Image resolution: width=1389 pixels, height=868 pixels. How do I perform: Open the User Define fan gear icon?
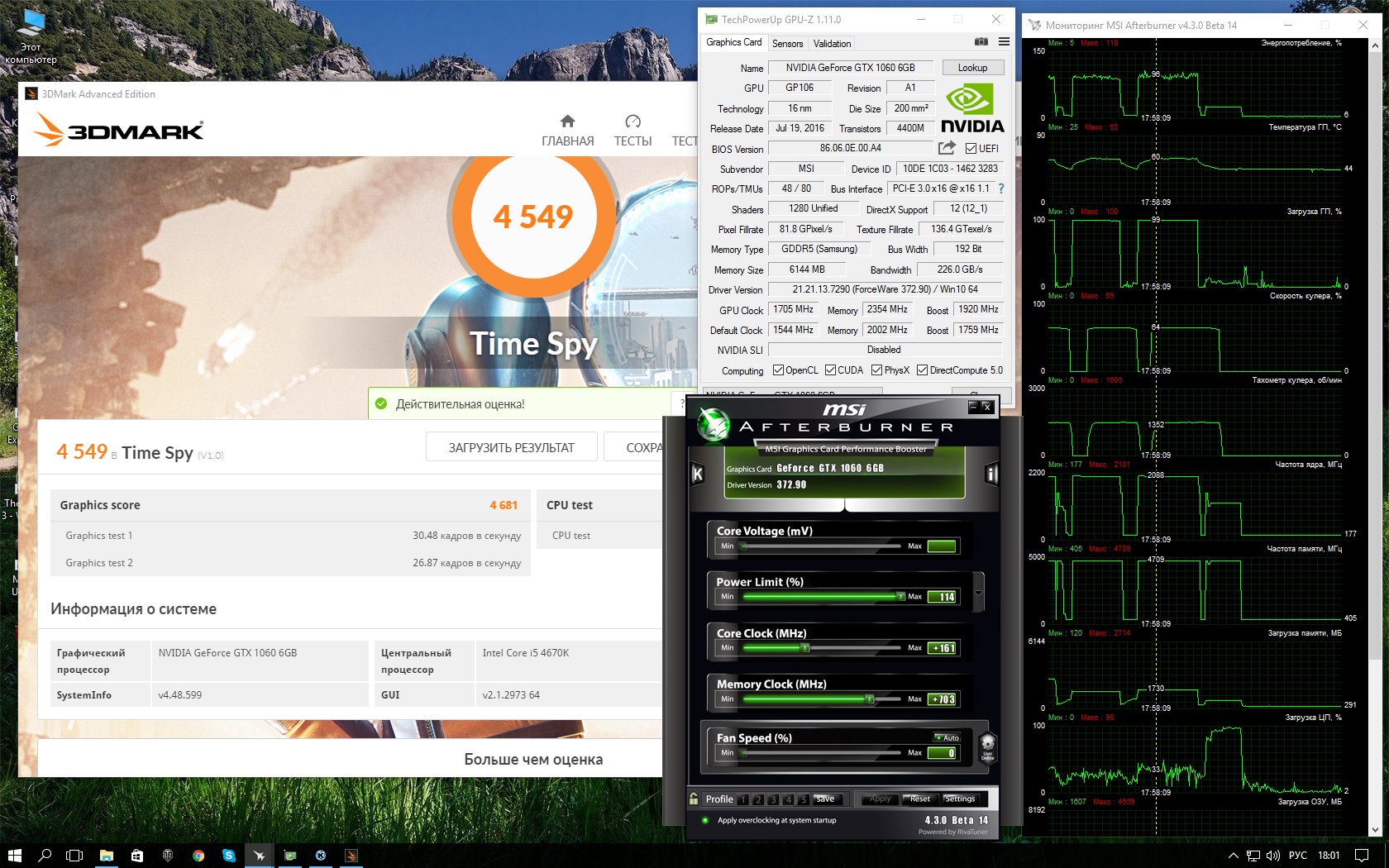click(987, 746)
